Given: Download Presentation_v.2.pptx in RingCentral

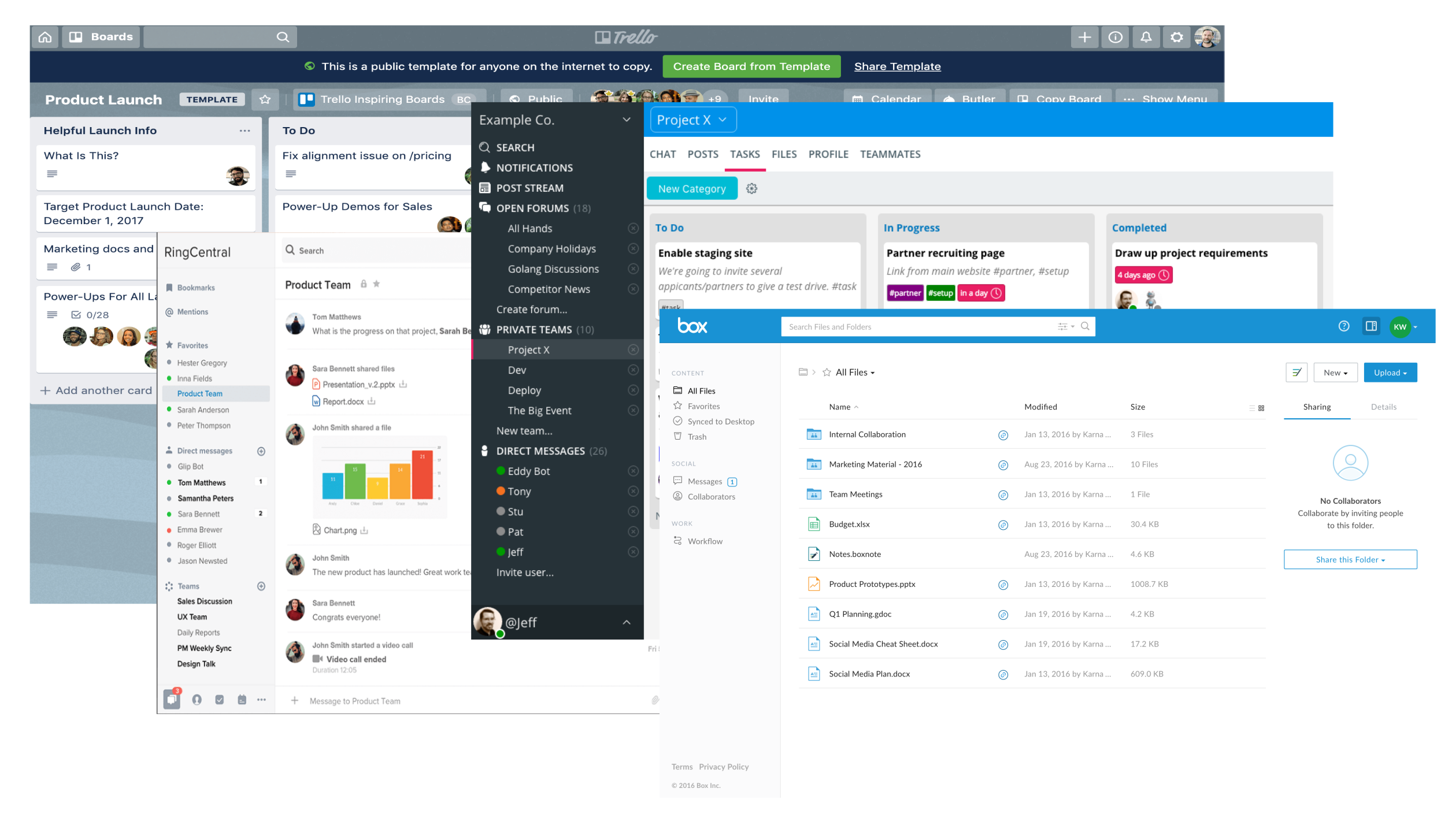Looking at the screenshot, I should tap(403, 384).
